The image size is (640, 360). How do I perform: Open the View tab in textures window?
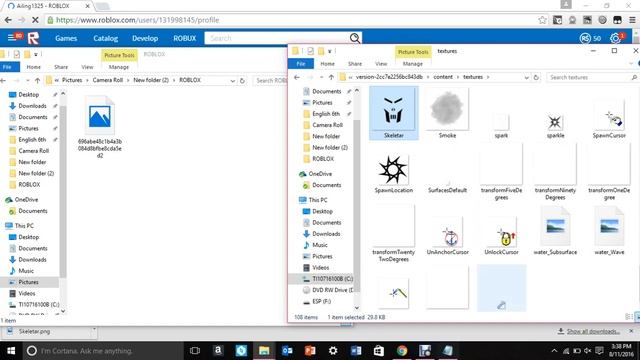[381, 64]
